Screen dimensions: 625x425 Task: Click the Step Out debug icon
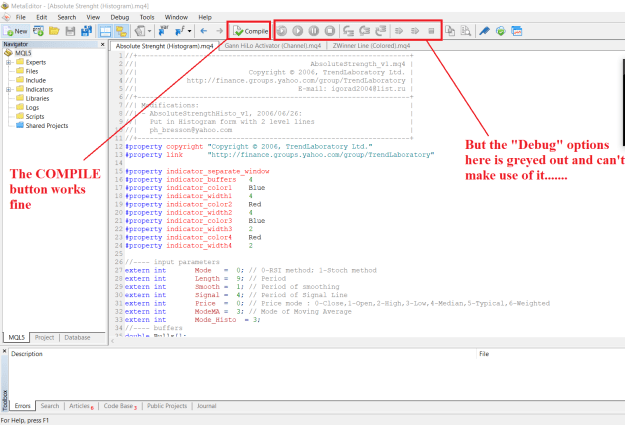coord(381,31)
